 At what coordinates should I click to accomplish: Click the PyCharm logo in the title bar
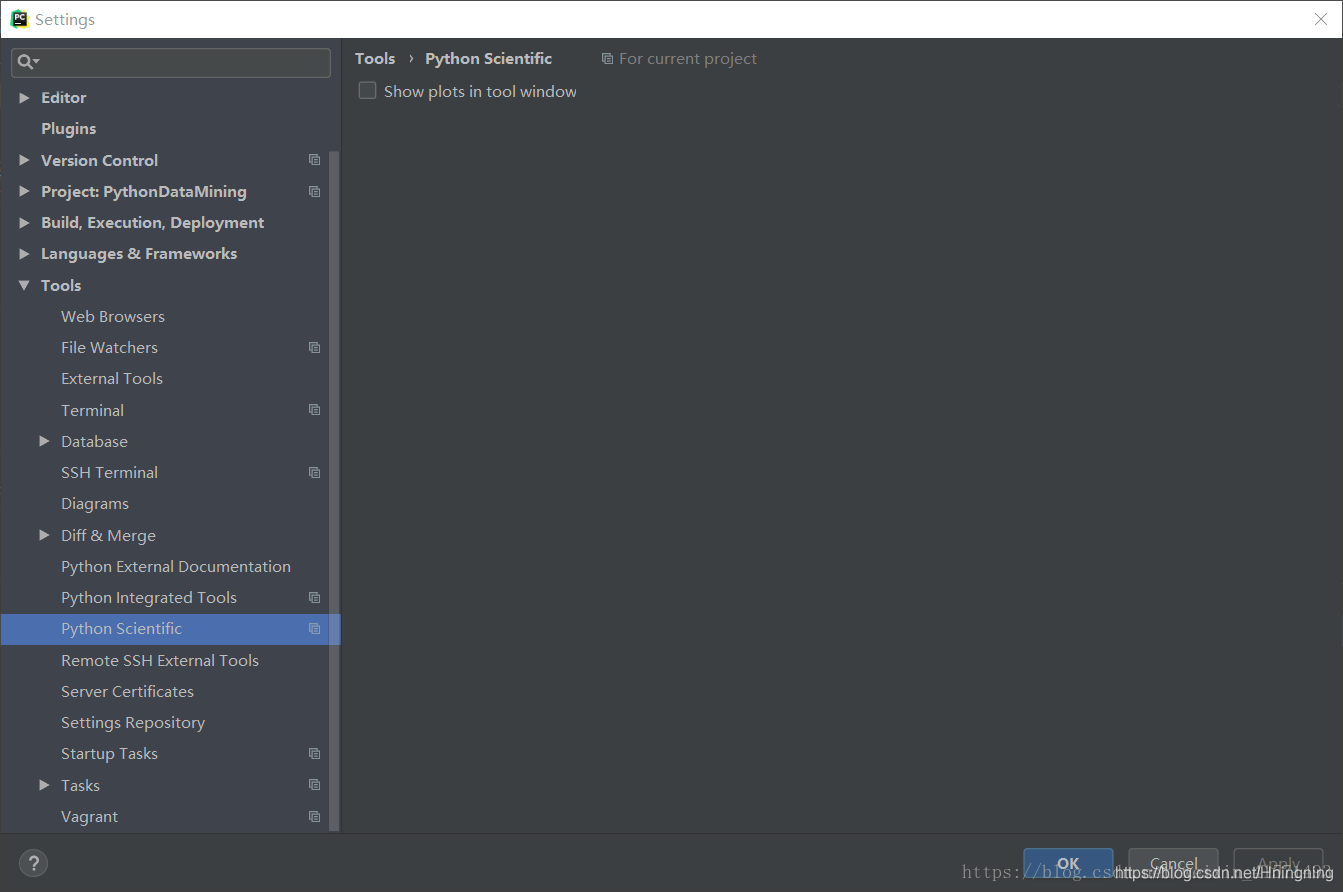point(17,18)
